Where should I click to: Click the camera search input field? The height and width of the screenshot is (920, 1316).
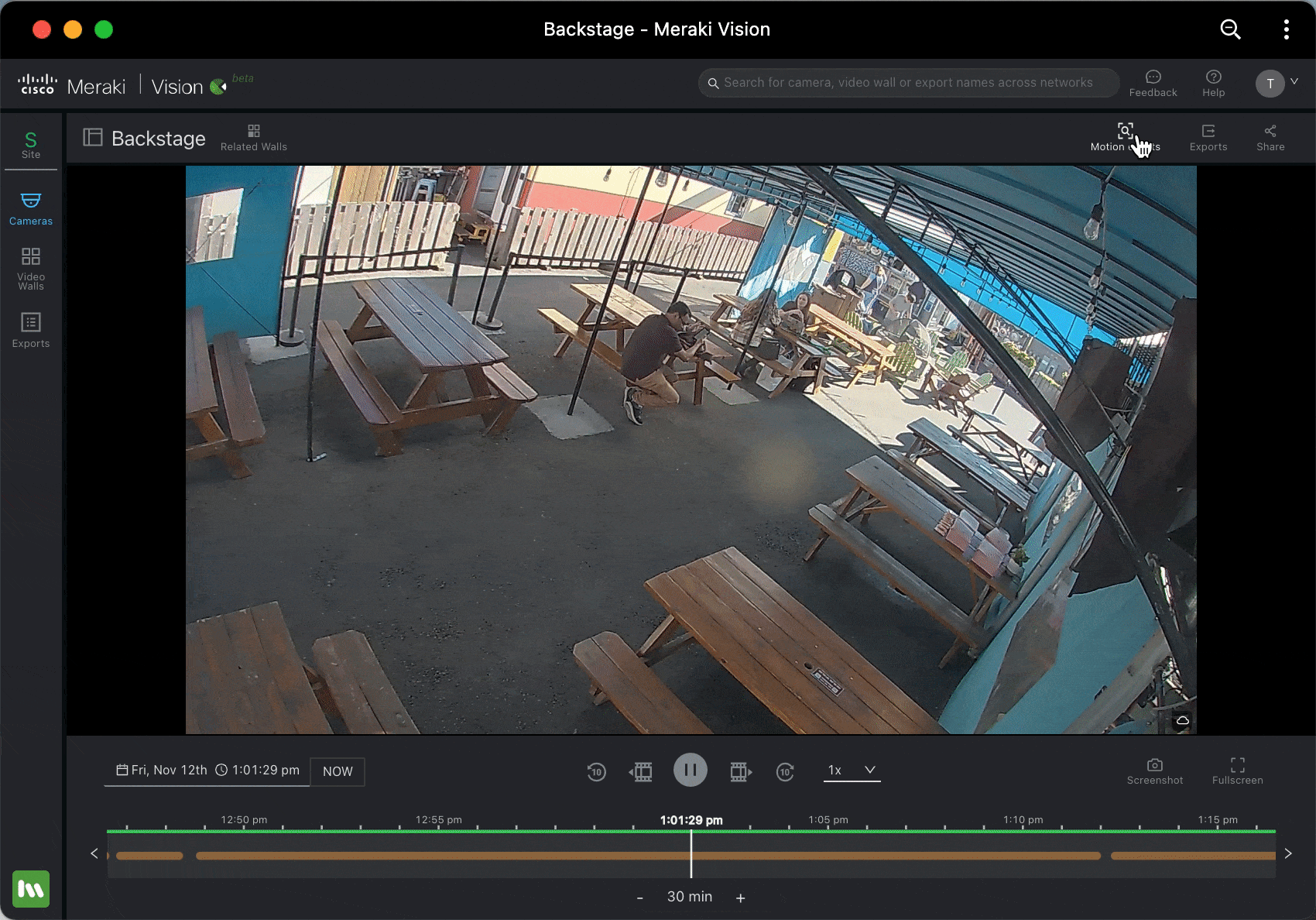click(908, 83)
